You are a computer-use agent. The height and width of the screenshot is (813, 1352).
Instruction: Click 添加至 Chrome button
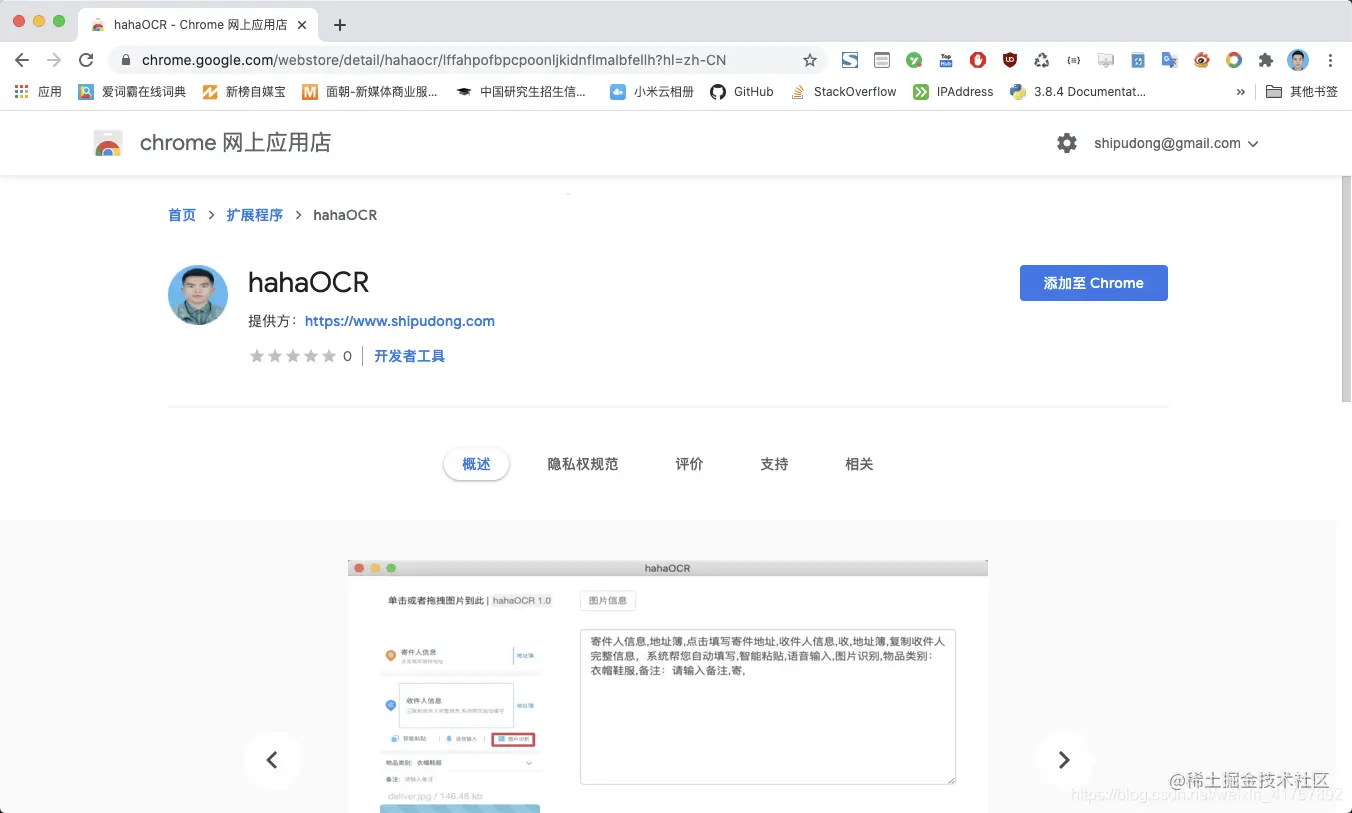(x=1094, y=283)
